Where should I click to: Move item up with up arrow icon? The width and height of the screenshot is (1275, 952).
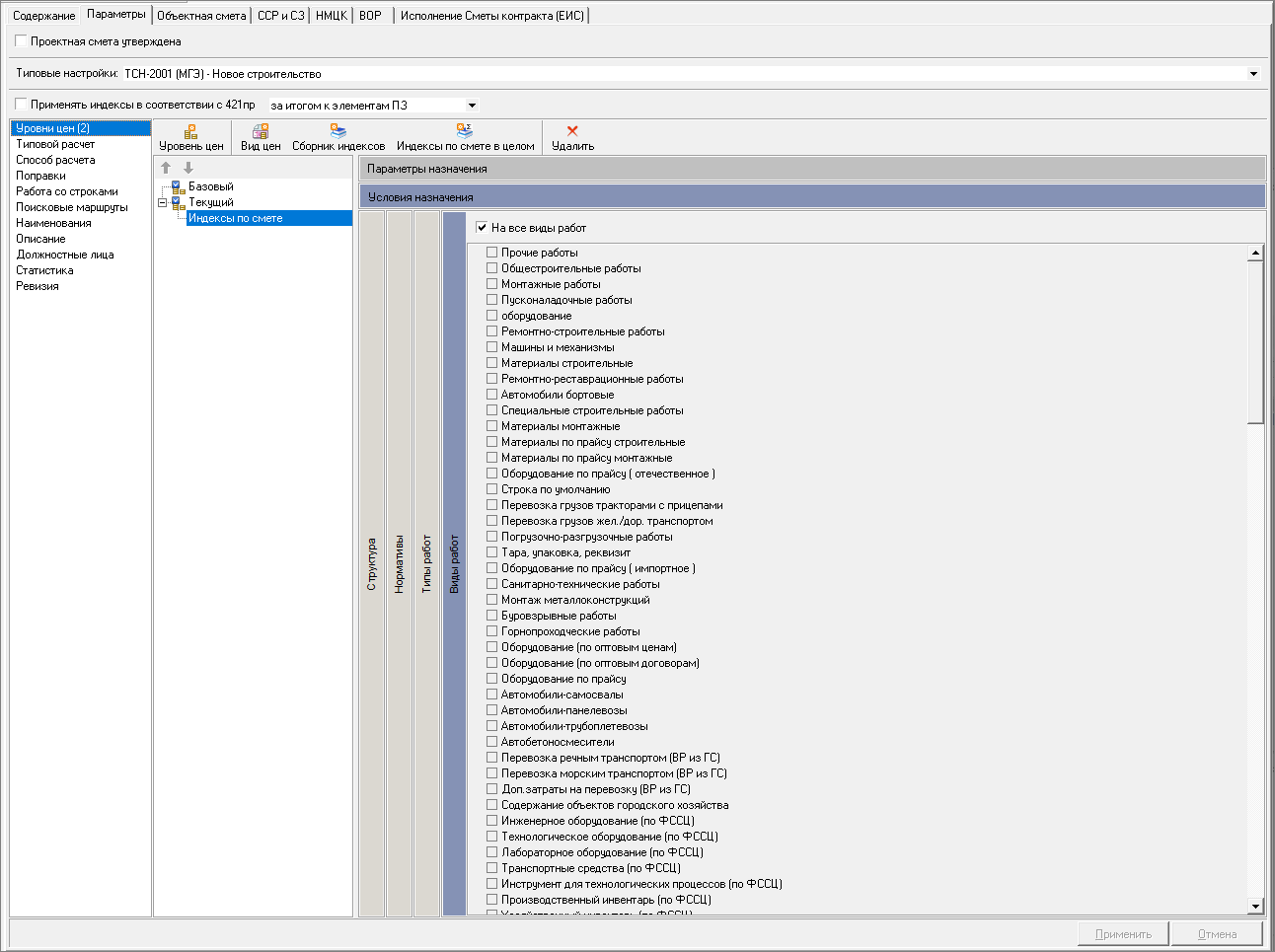[x=166, y=168]
